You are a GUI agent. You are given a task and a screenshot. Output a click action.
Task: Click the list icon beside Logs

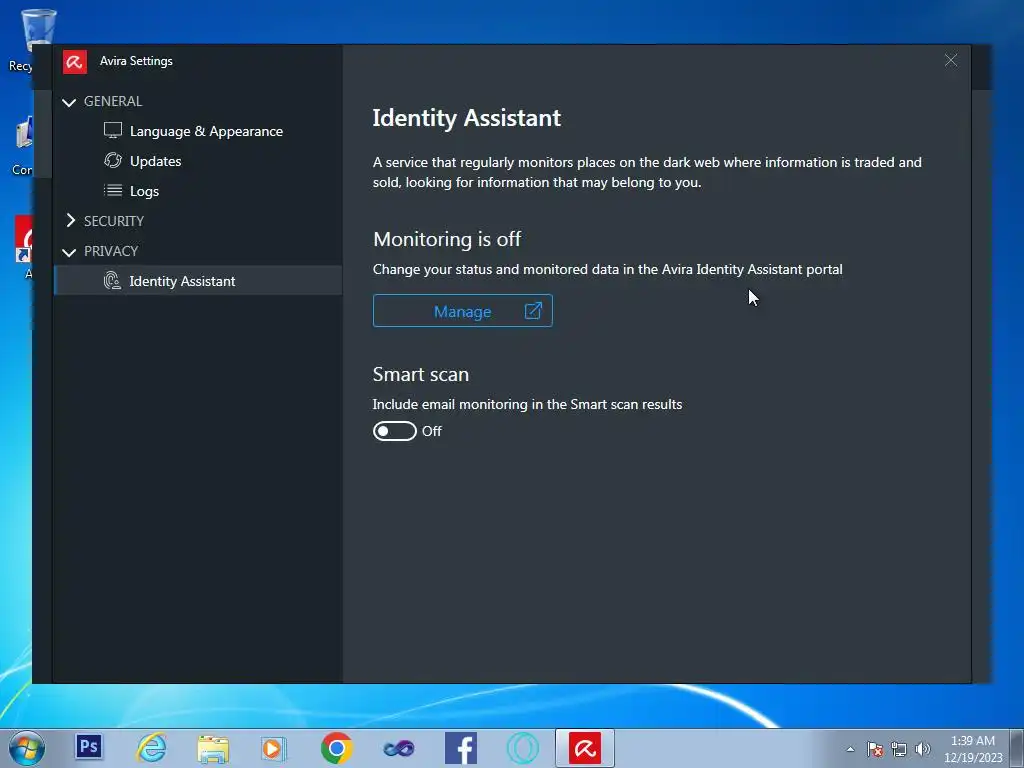(x=113, y=191)
